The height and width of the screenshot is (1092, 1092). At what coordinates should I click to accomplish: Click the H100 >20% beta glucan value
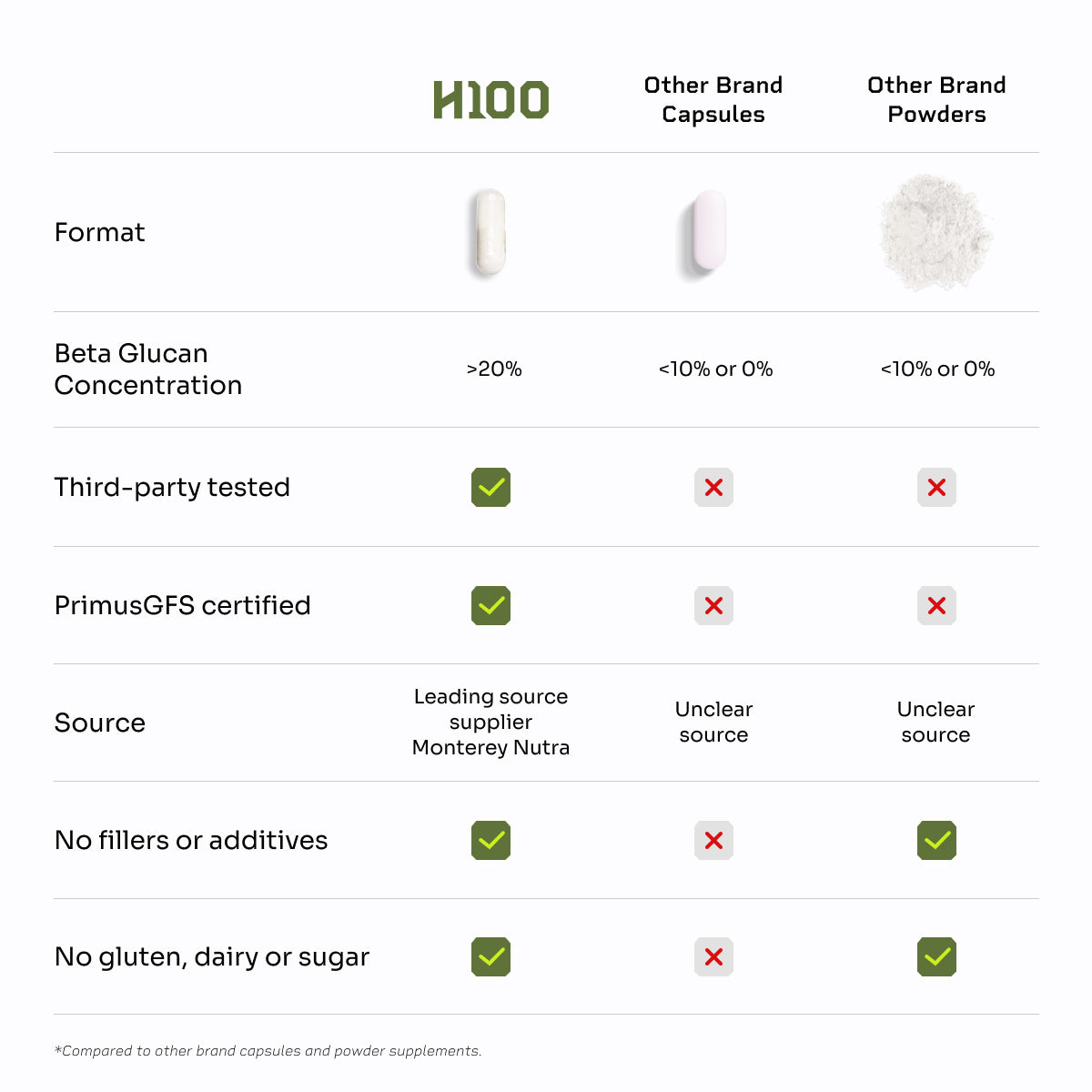pos(494,369)
